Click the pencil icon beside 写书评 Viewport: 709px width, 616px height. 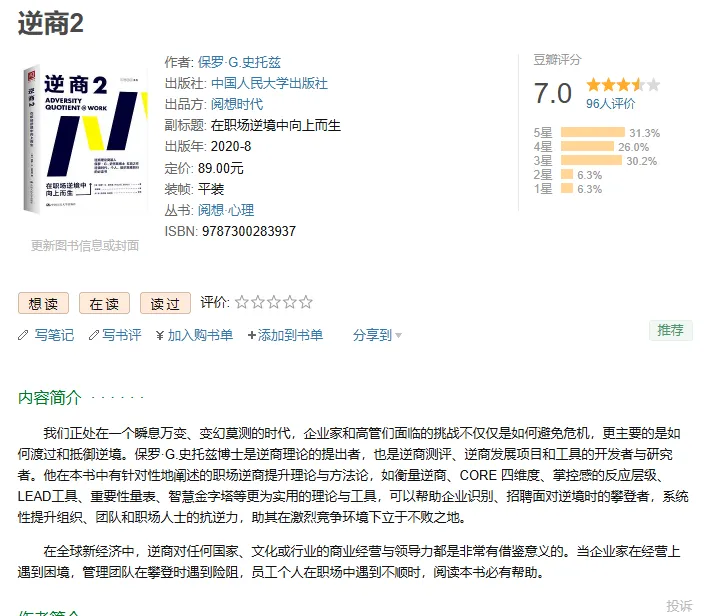click(94, 335)
